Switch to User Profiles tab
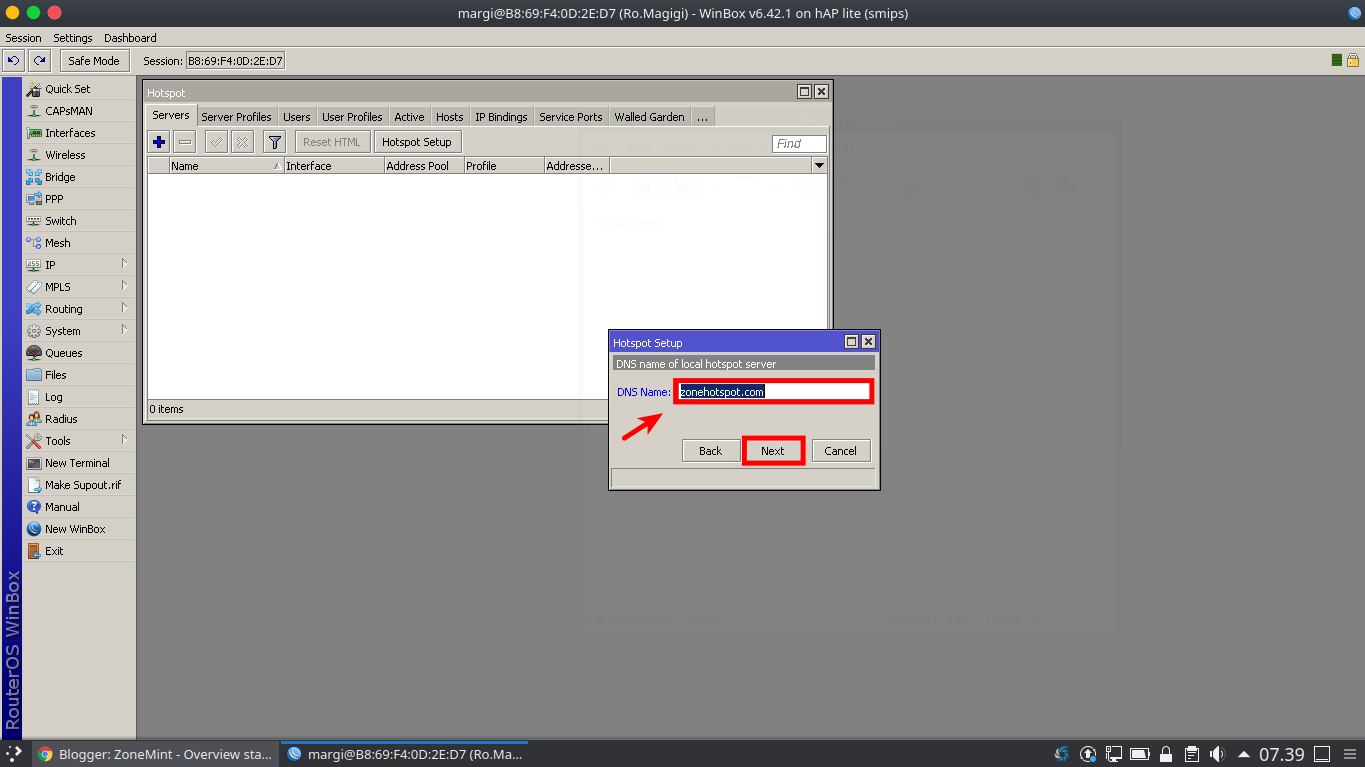This screenshot has height=767, width=1365. tap(352, 117)
